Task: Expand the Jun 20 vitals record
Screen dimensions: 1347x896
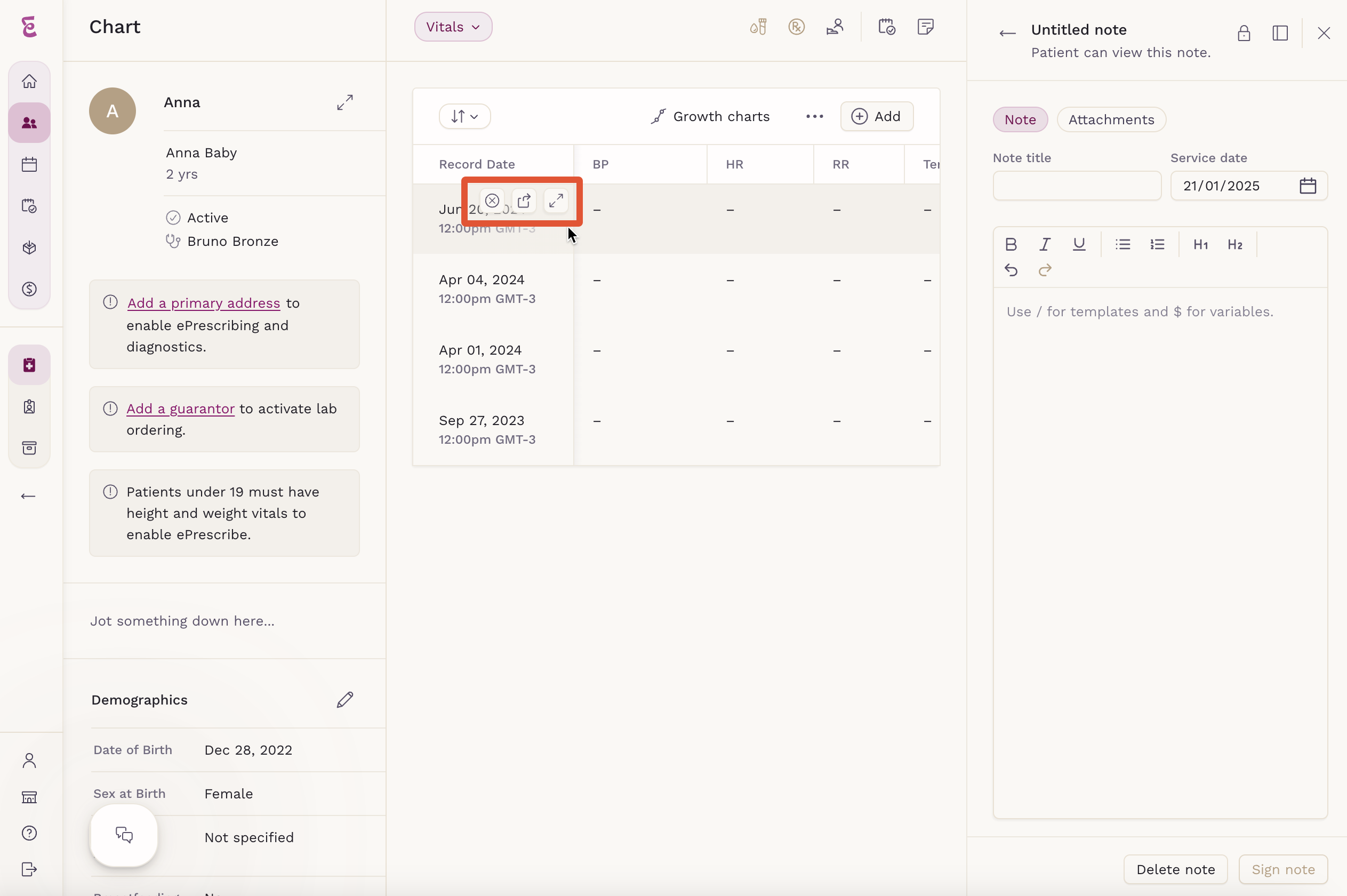Action: coord(556,201)
